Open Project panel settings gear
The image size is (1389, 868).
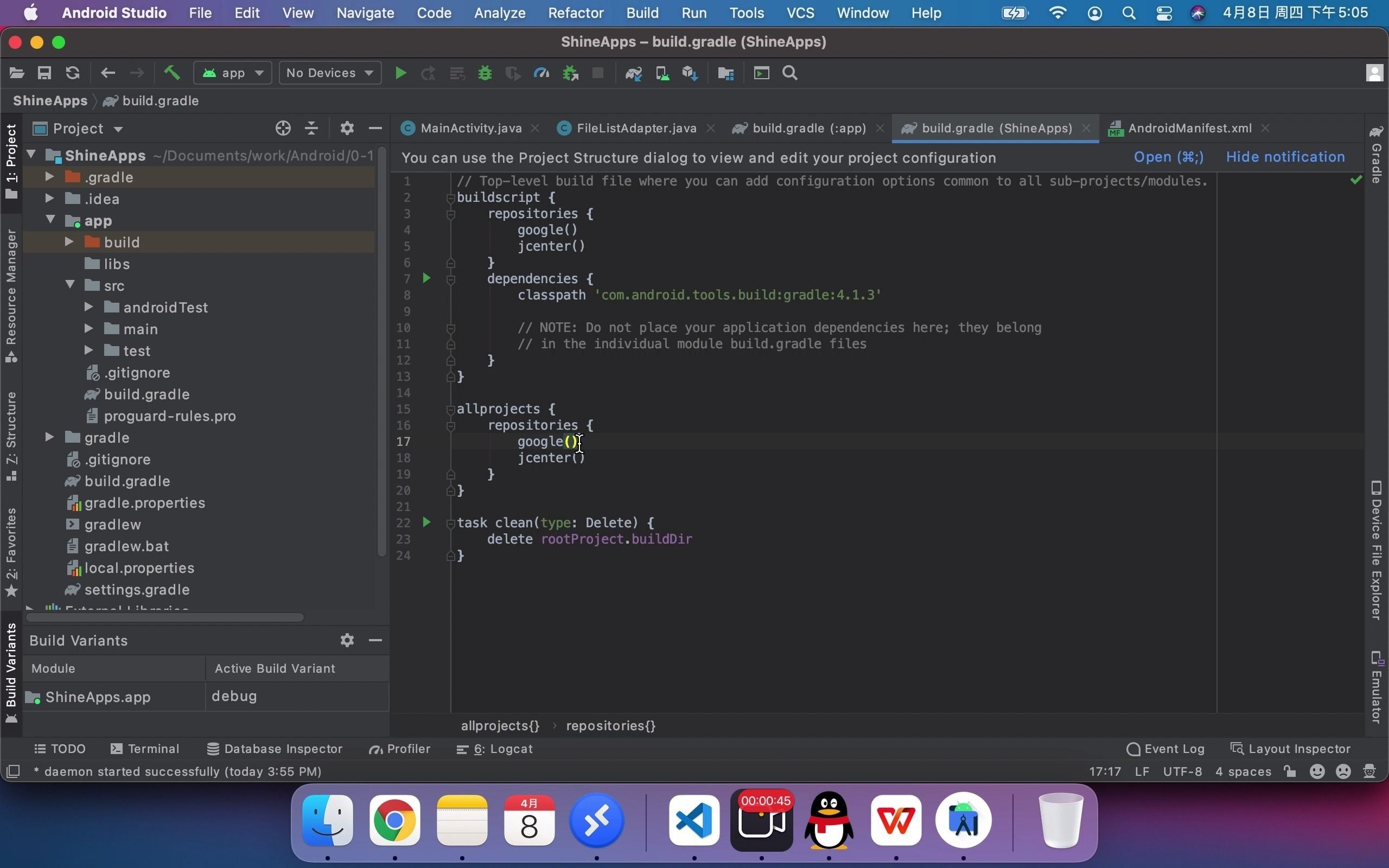(347, 128)
